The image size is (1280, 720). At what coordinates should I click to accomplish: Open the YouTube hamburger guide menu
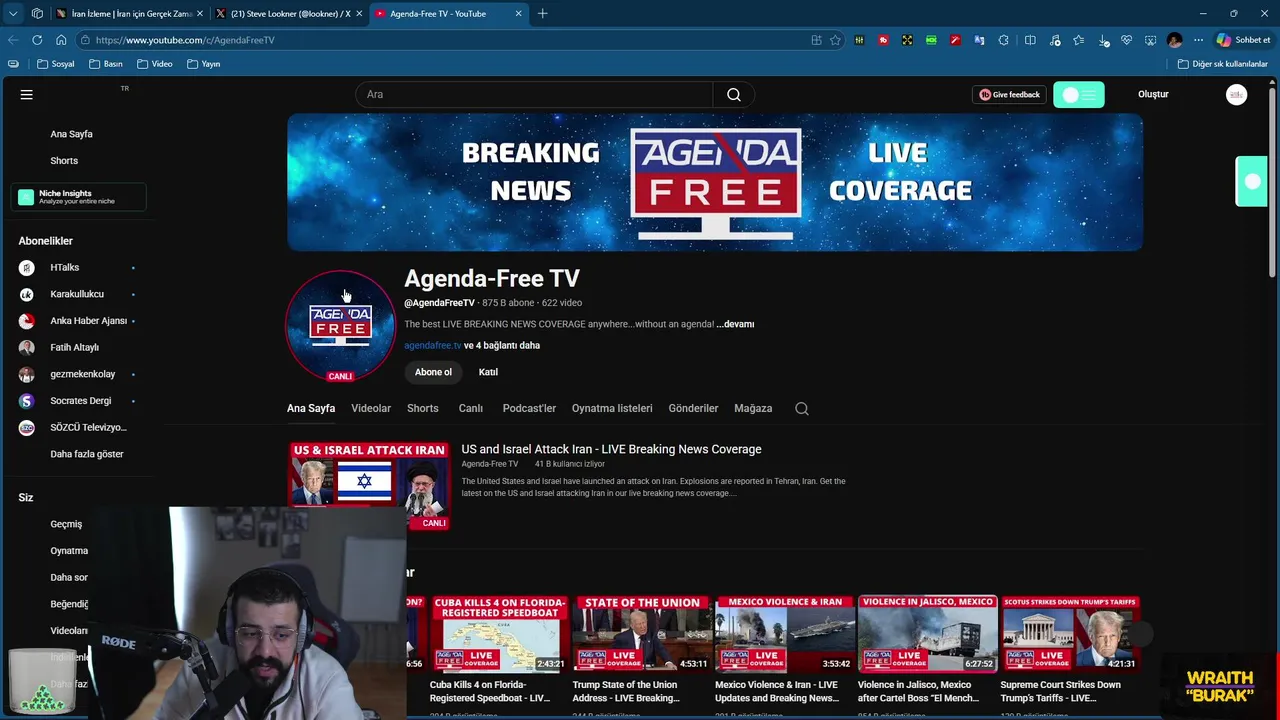coord(27,94)
